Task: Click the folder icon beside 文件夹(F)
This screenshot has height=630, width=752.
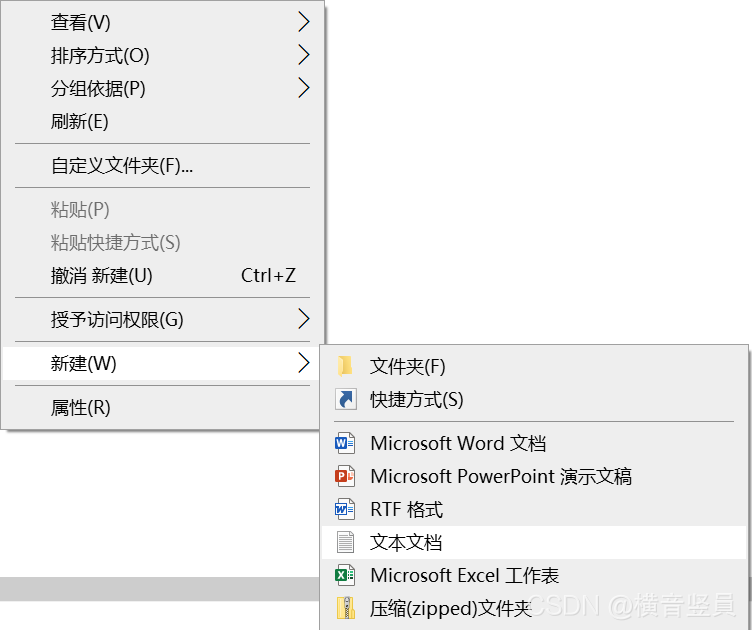Action: pyautogui.click(x=345, y=366)
